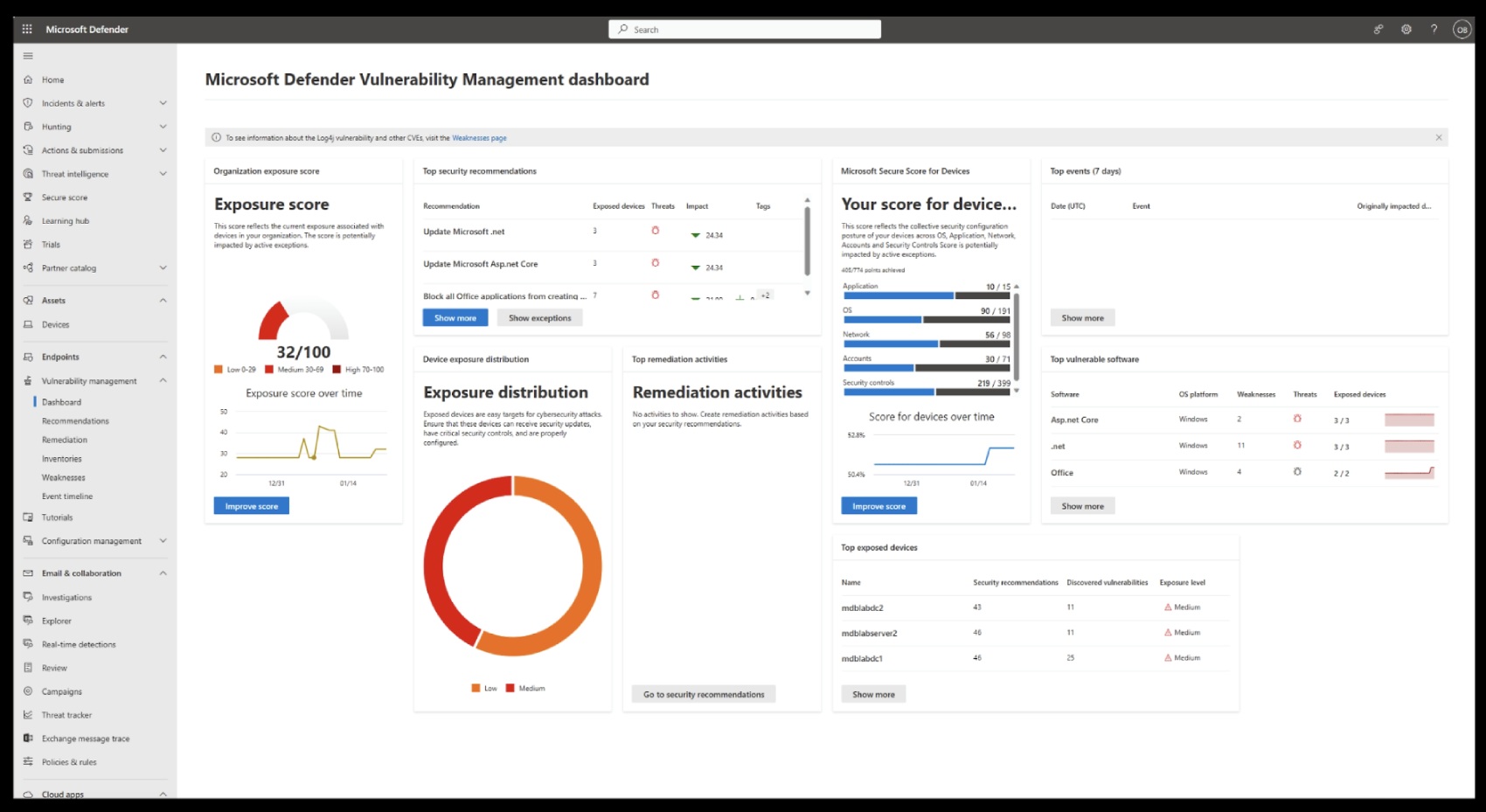Click the Exchange message trace icon
Screen dimensions: 1486x812
[28, 739]
